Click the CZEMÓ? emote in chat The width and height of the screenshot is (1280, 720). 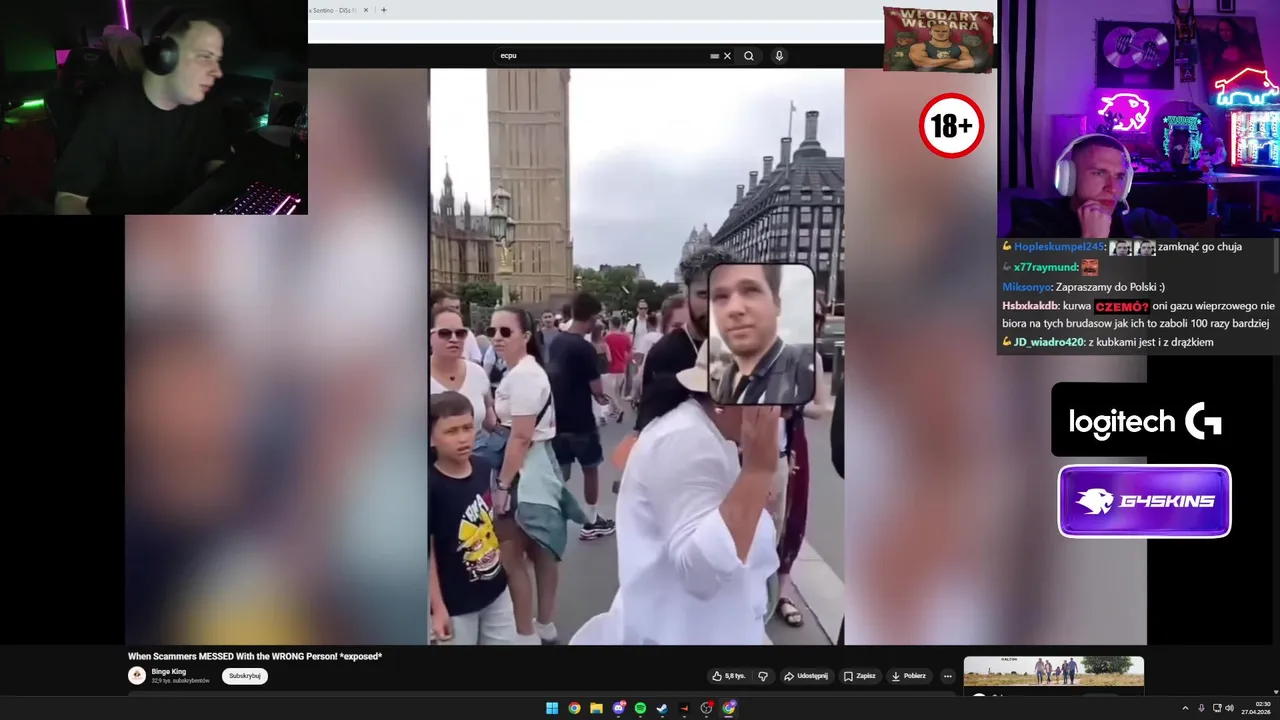point(1122,307)
